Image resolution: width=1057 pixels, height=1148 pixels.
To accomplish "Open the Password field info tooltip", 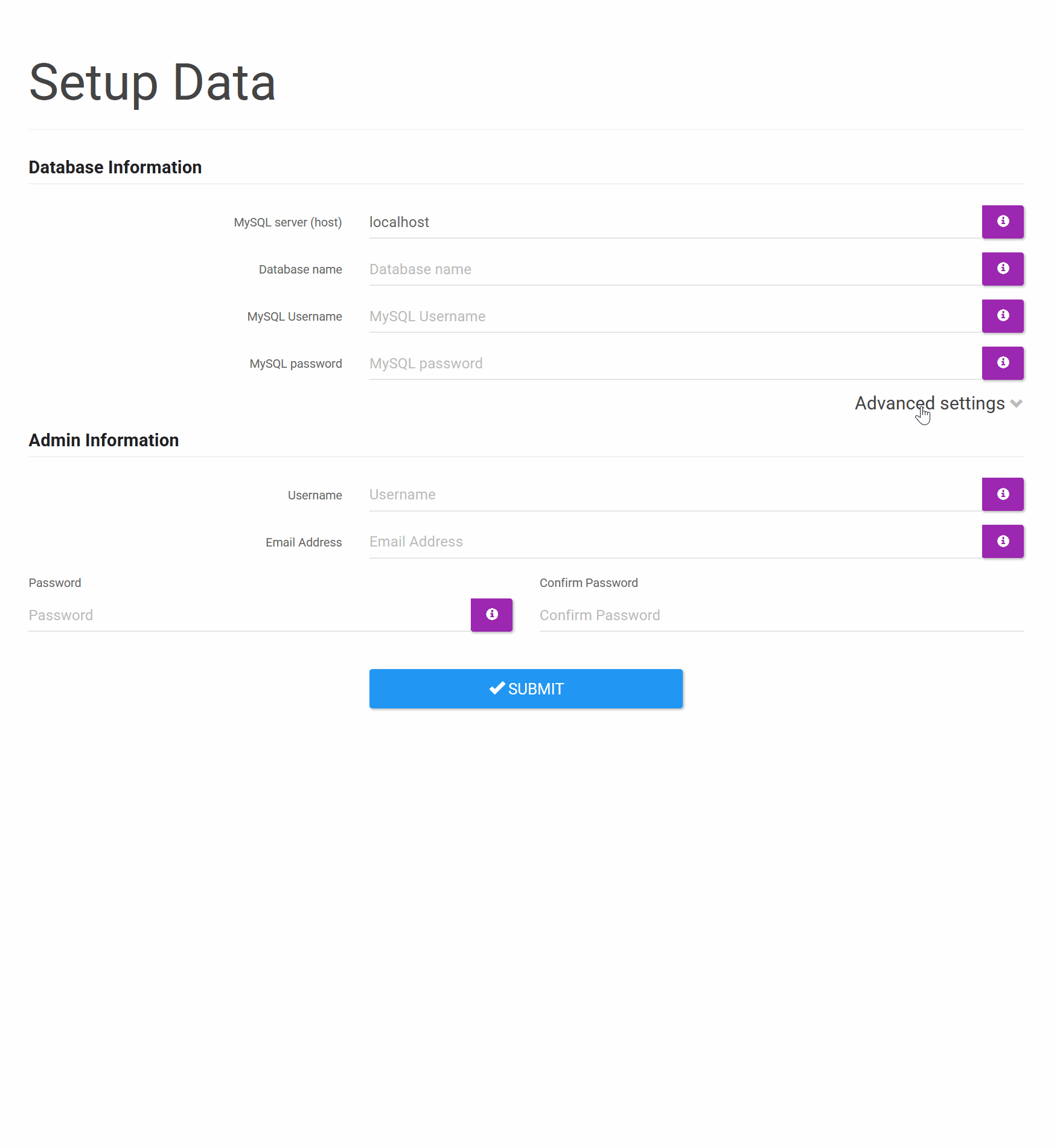I will coord(491,615).
